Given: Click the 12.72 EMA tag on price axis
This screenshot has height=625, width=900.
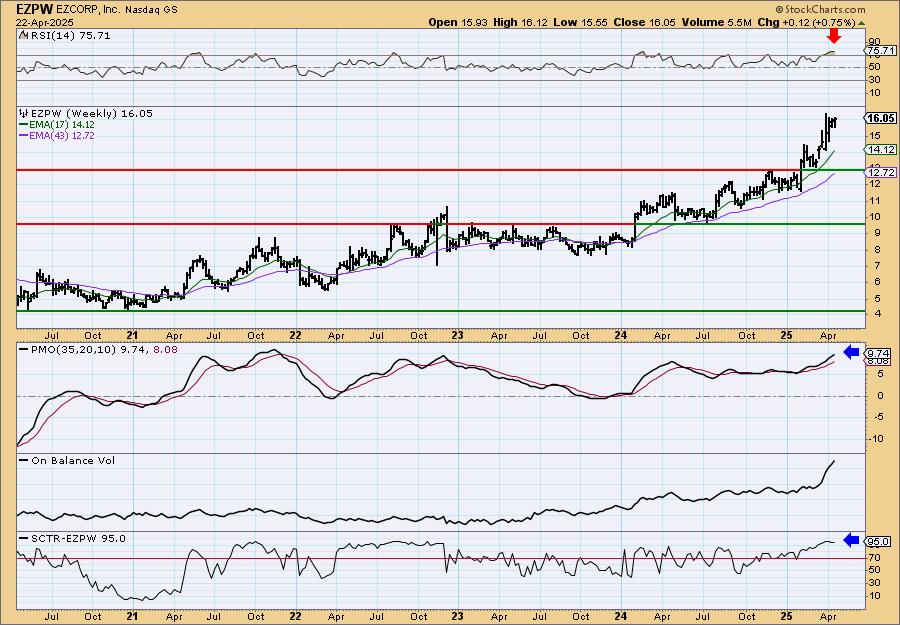Looking at the screenshot, I should 882,172.
